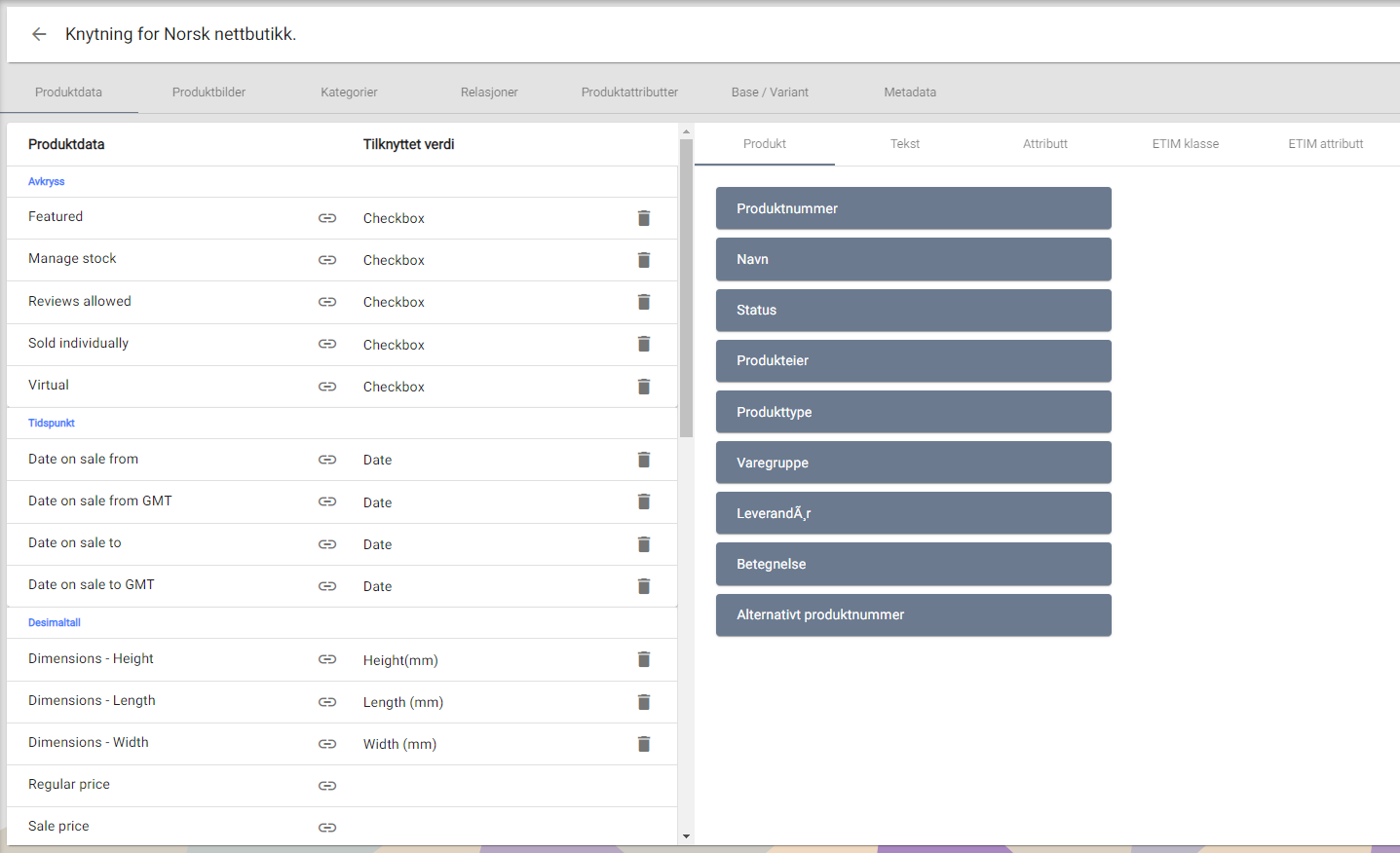Click link icon for Featured row

pos(327,218)
